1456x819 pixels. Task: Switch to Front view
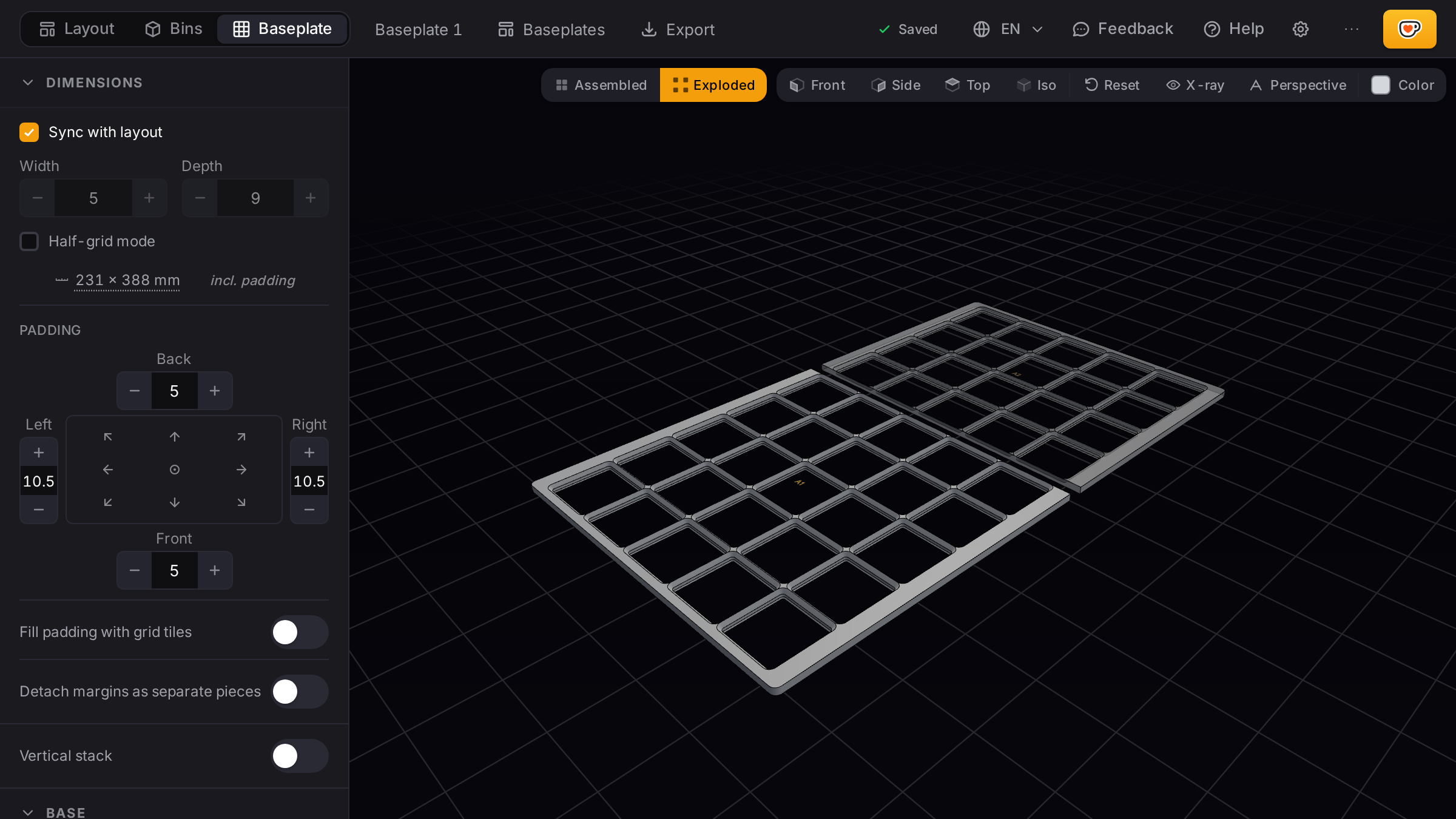click(x=817, y=85)
